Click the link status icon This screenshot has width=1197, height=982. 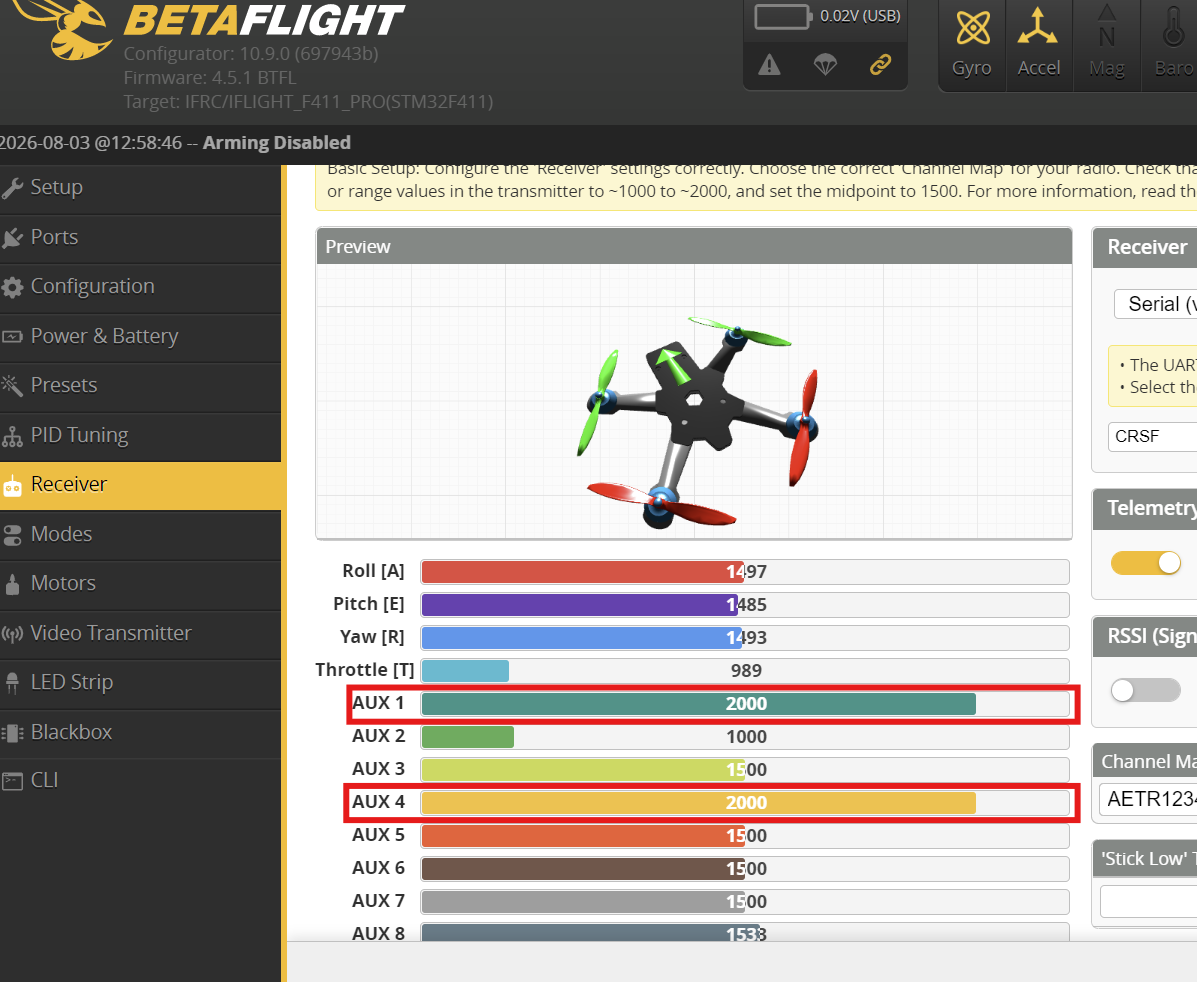tap(880, 65)
